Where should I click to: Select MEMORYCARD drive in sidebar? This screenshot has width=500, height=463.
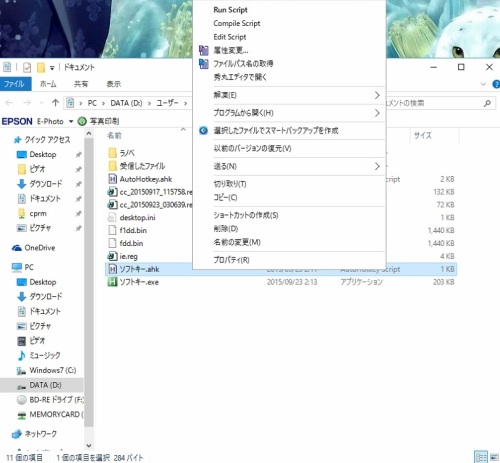(x=50, y=415)
